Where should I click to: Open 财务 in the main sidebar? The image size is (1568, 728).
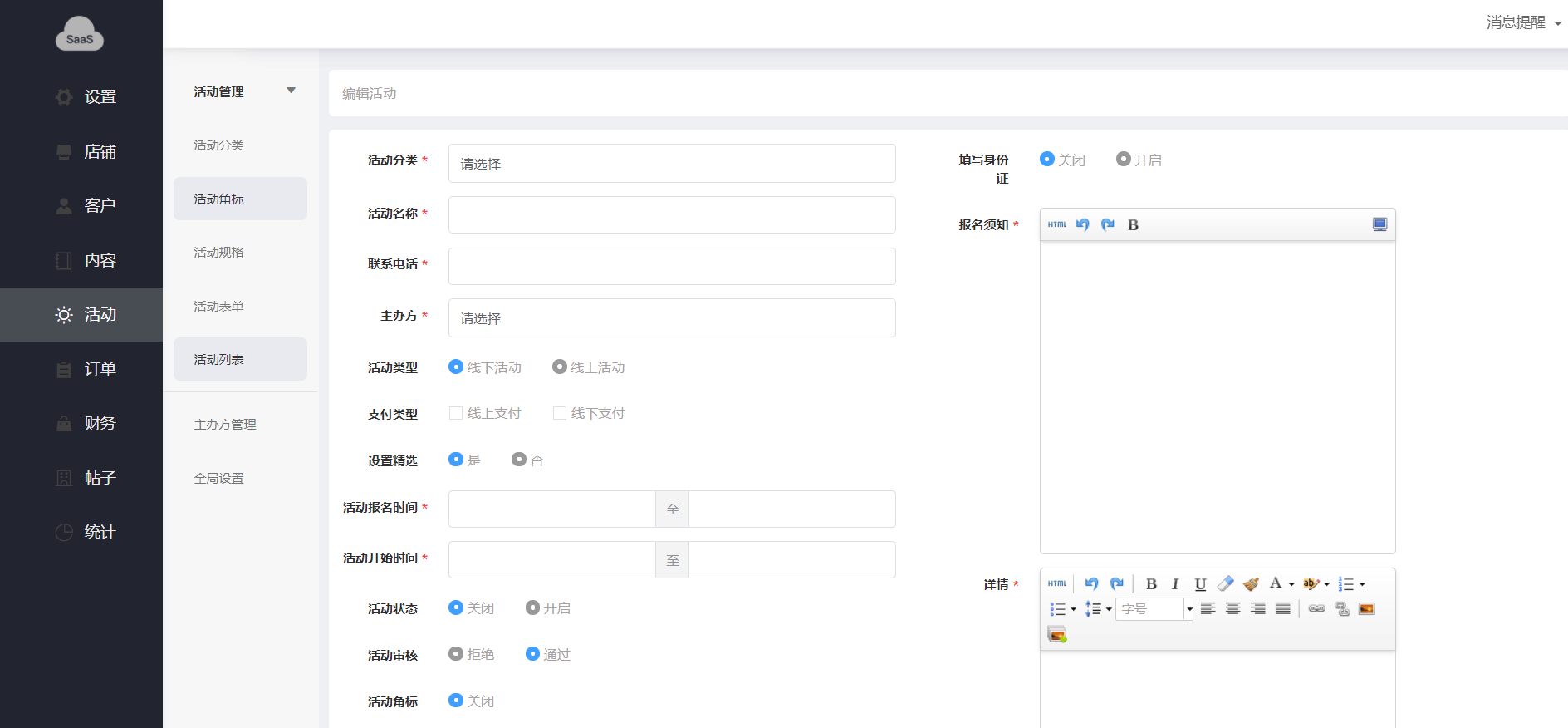pyautogui.click(x=81, y=423)
